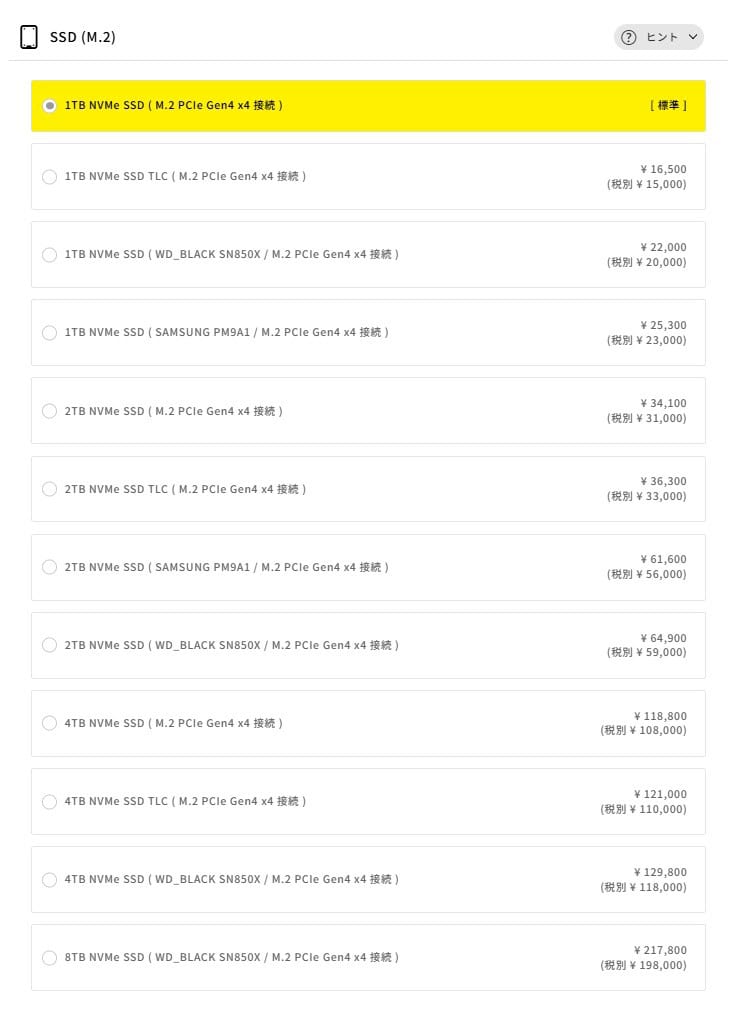Choose 4TB WD_BLACK SN850X radio option
Screen dimensions: 730x1012
coord(50,880)
